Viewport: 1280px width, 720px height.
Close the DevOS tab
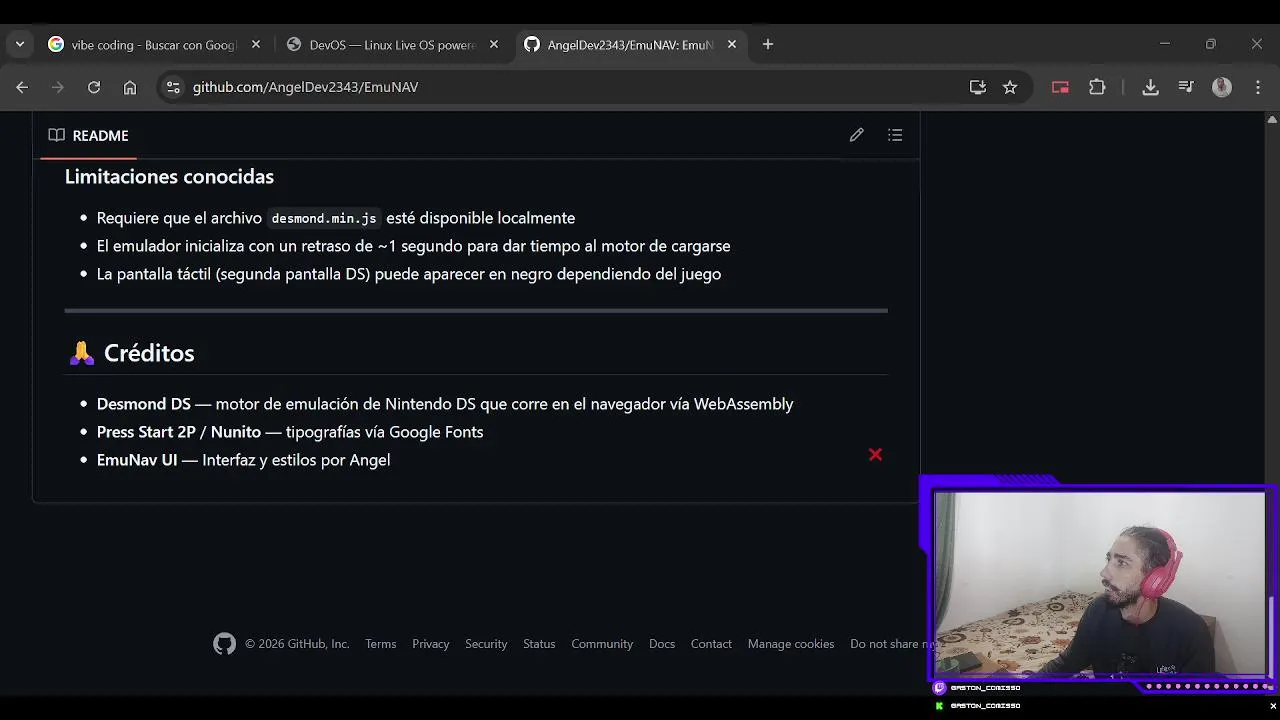coord(494,45)
